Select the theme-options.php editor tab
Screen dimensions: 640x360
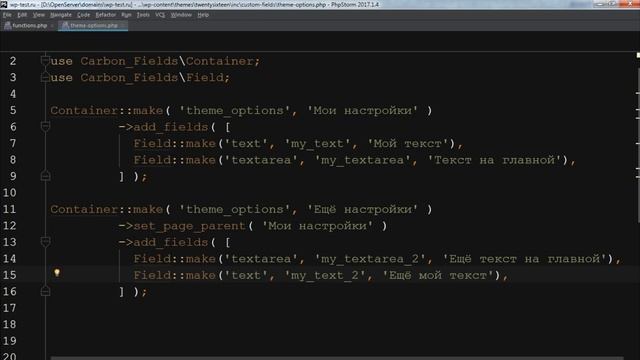[93, 25]
